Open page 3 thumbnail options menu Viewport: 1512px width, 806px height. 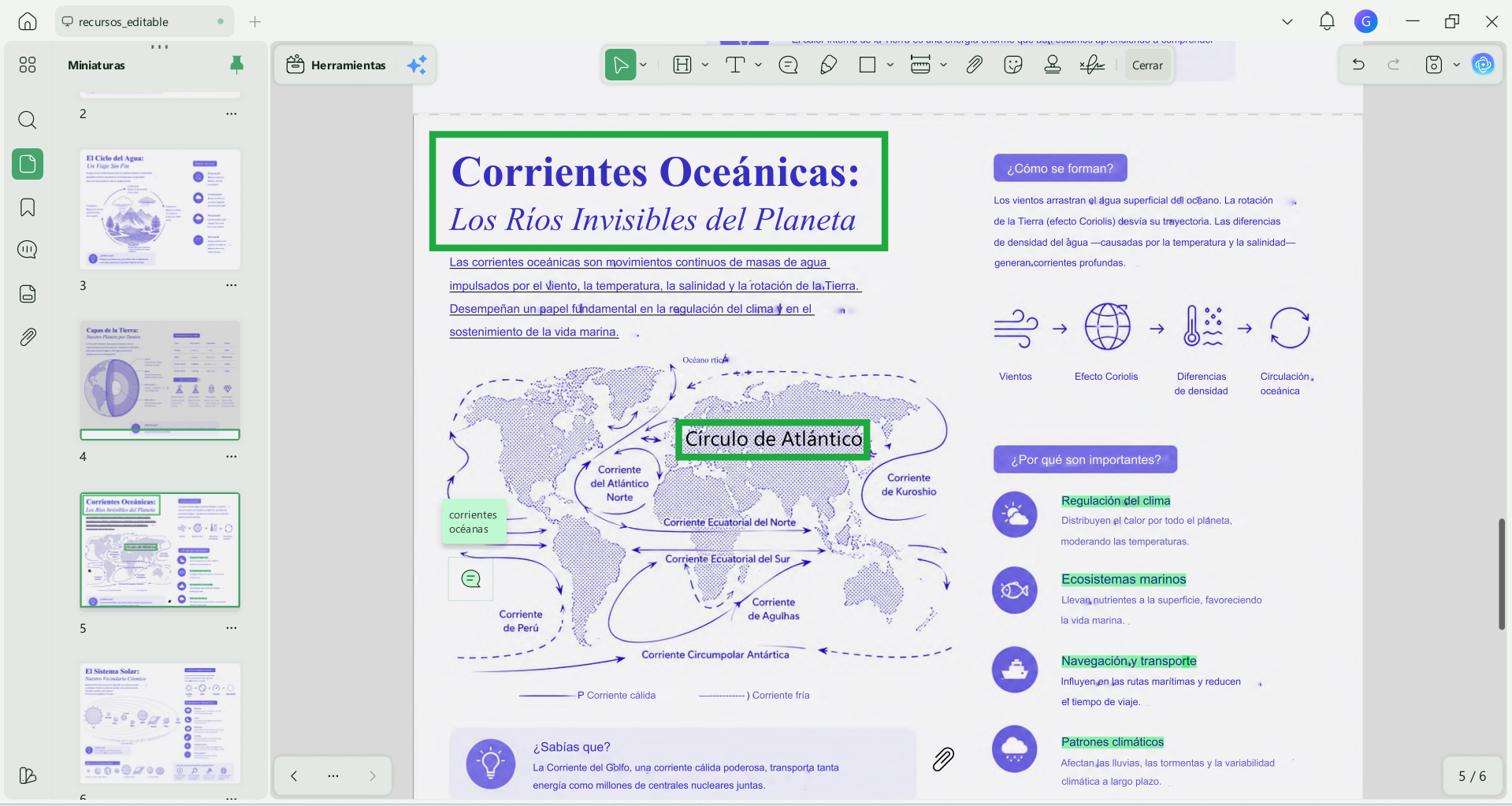[x=231, y=285]
